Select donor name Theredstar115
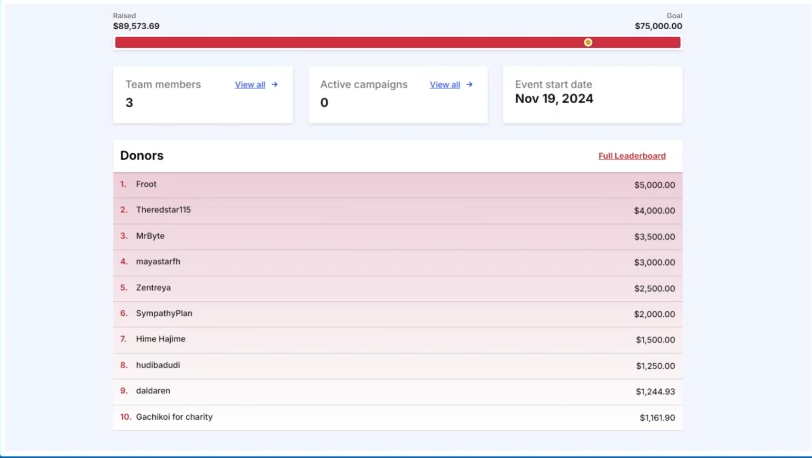 pos(163,210)
